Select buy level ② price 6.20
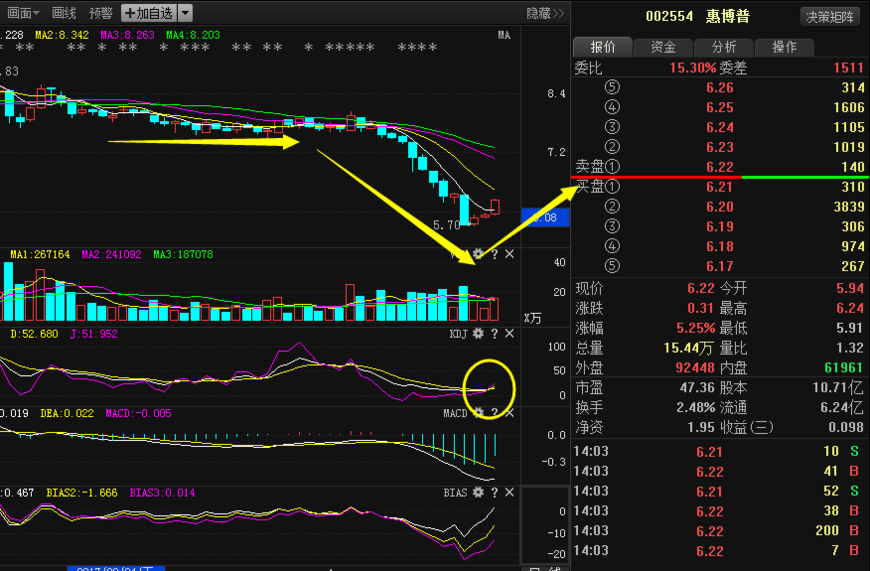 (x=720, y=207)
